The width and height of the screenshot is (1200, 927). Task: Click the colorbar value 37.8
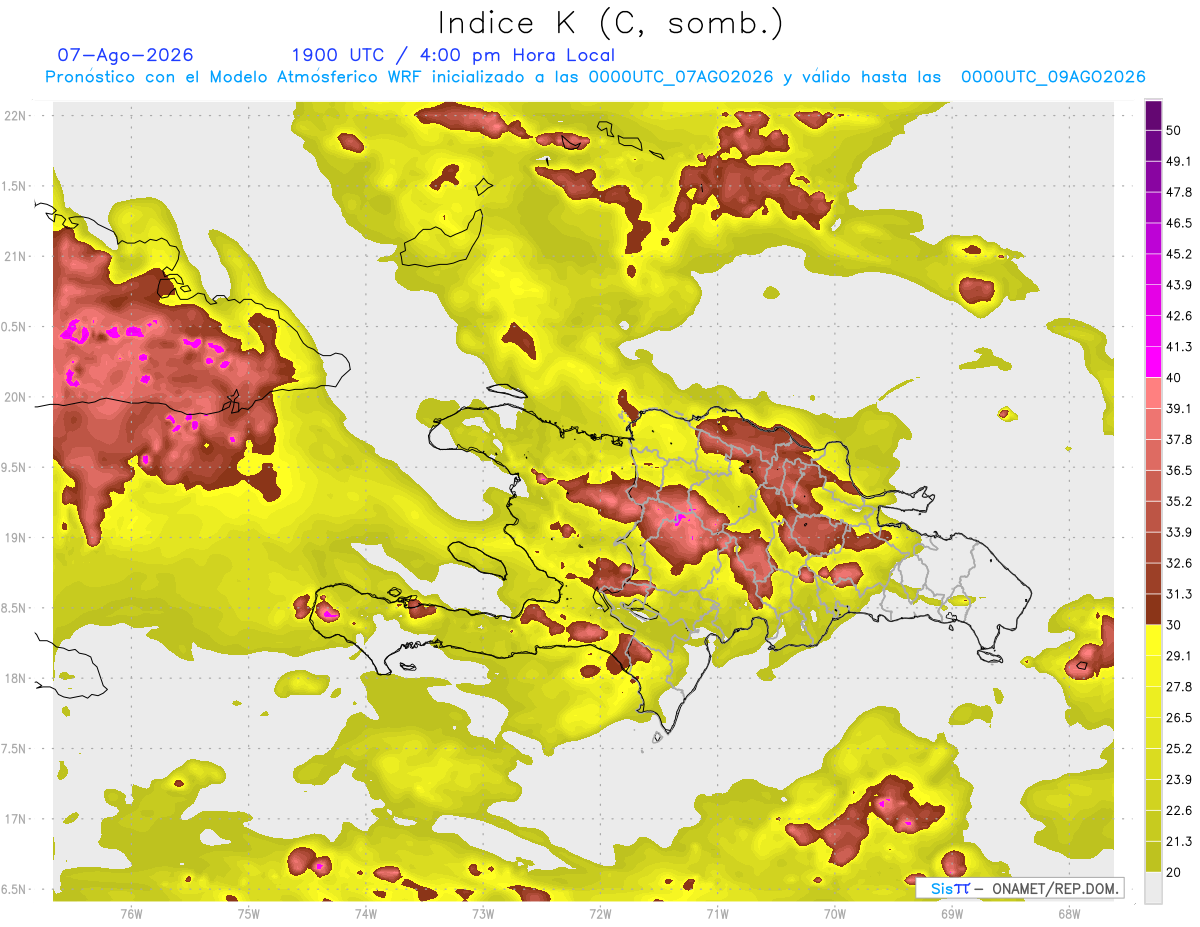(x=1179, y=439)
